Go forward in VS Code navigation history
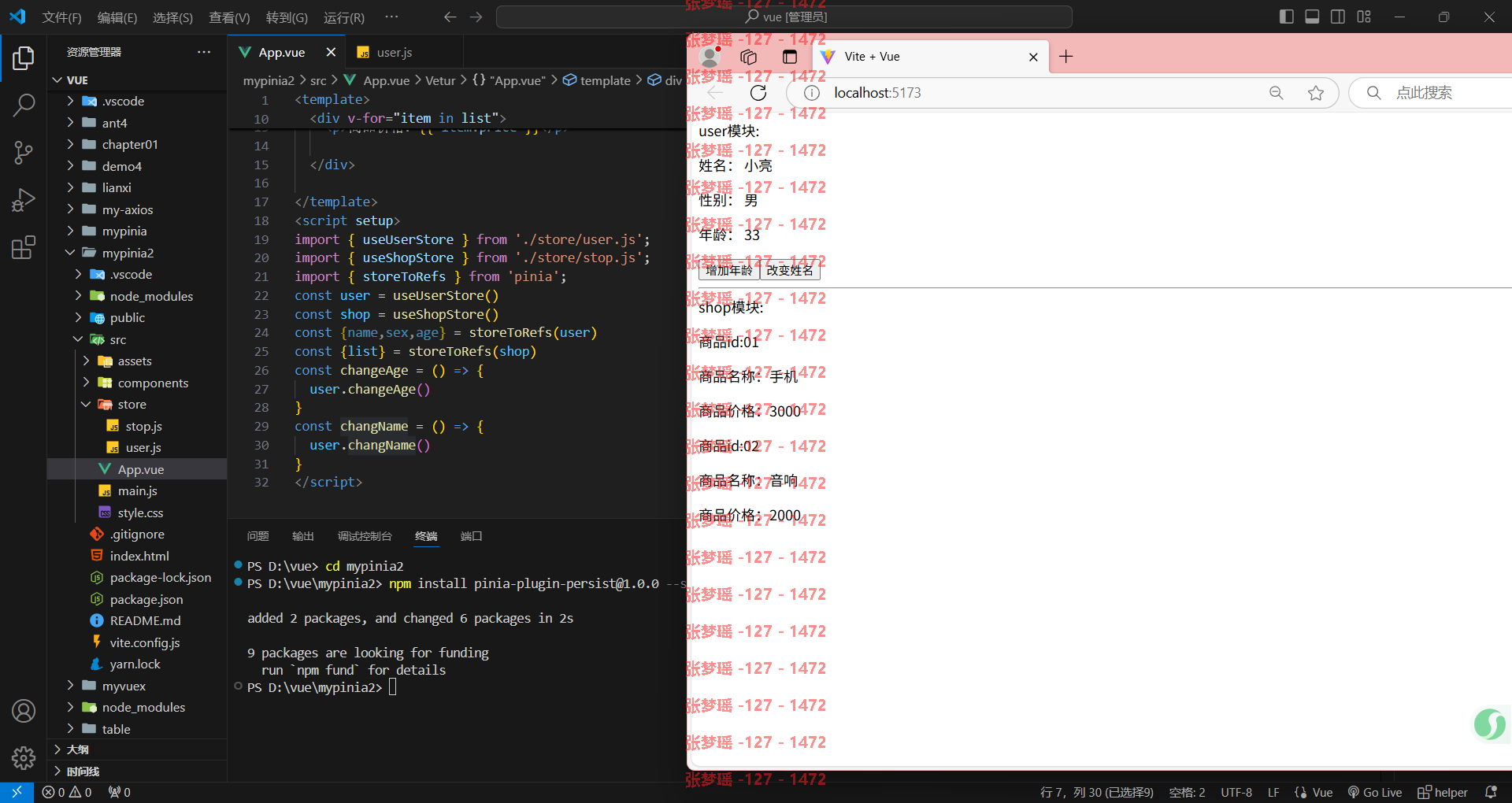1512x803 pixels. click(476, 17)
